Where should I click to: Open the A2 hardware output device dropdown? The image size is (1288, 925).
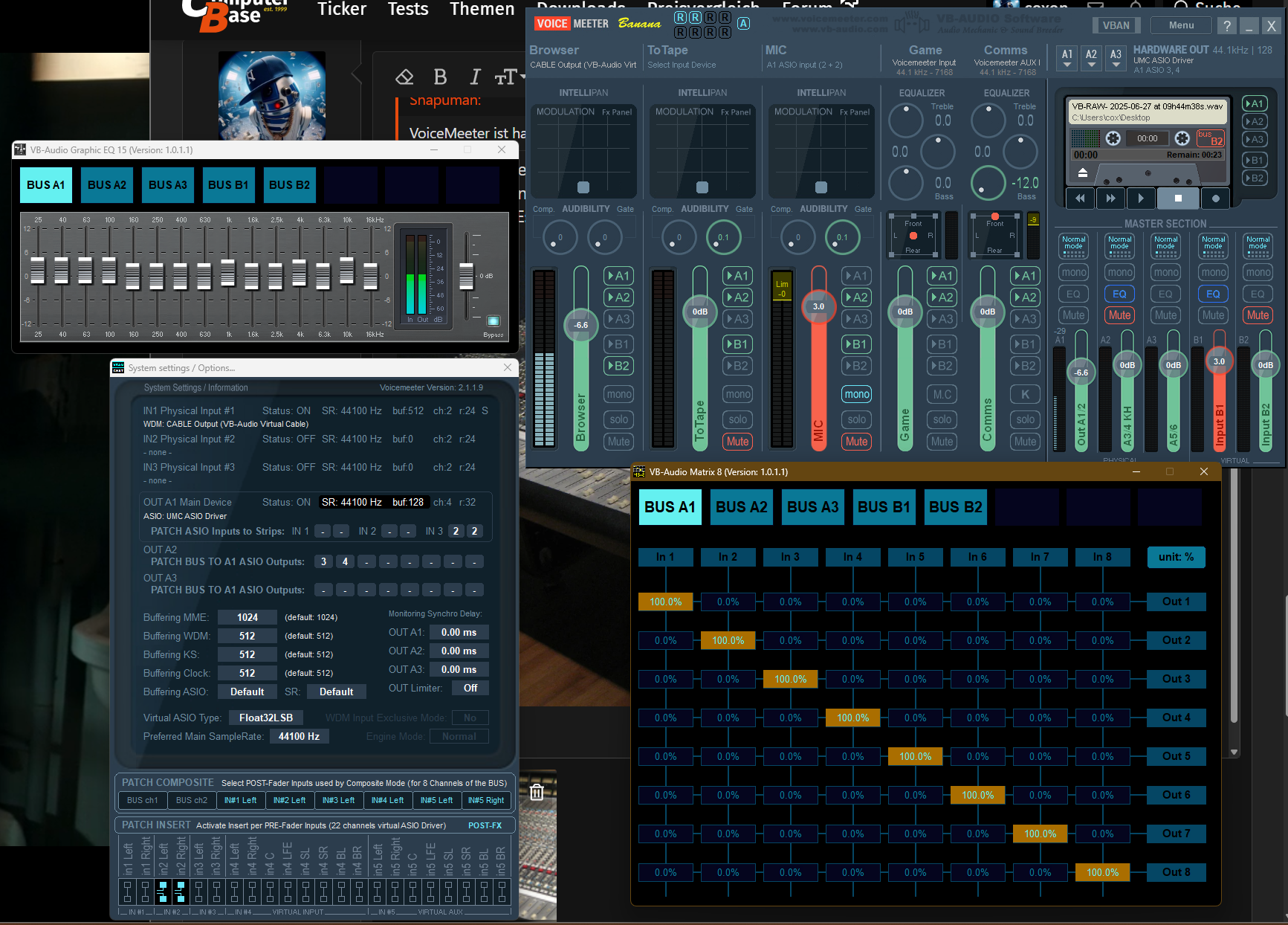[1091, 59]
